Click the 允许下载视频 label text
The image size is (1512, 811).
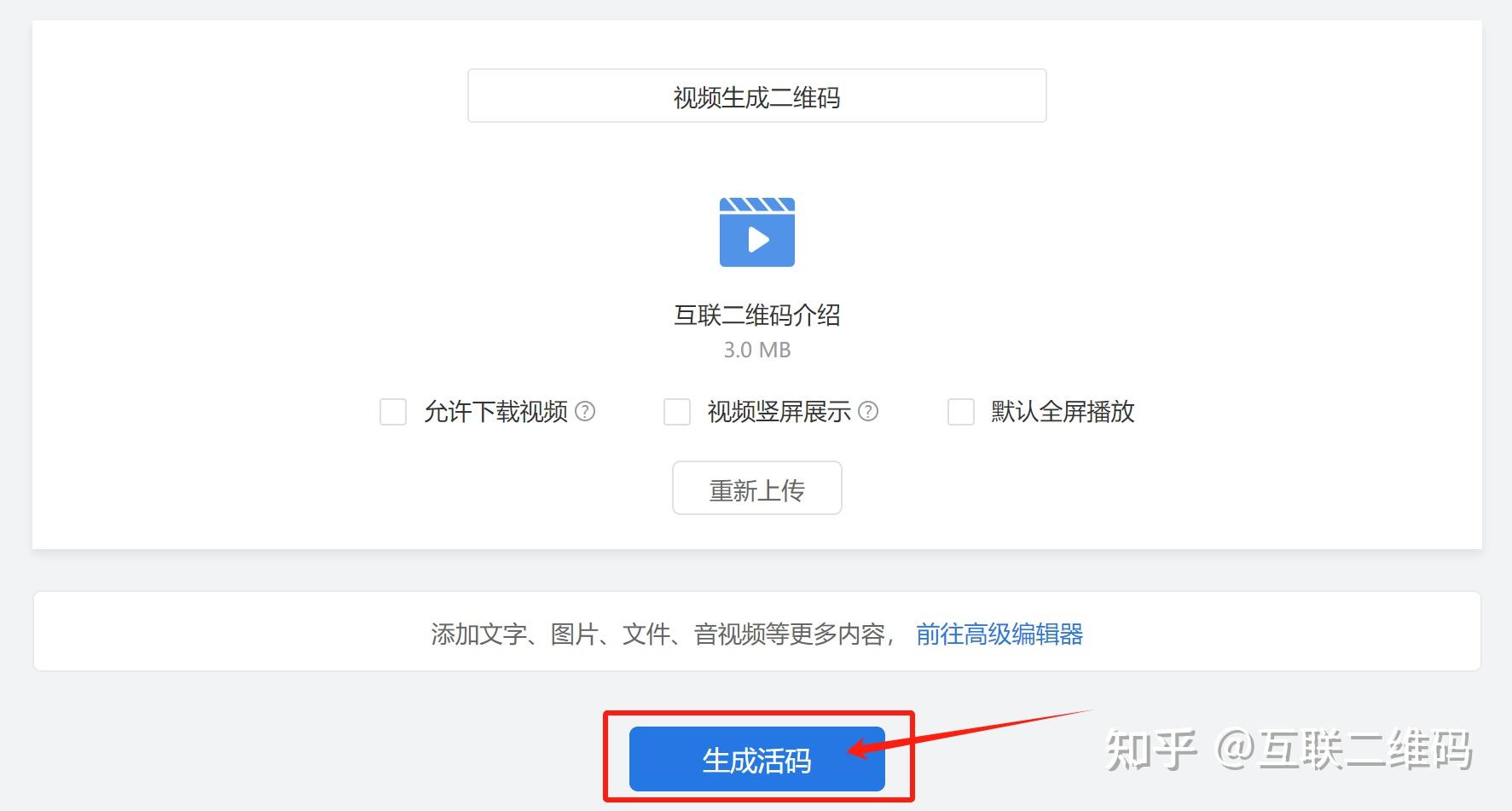tap(495, 412)
